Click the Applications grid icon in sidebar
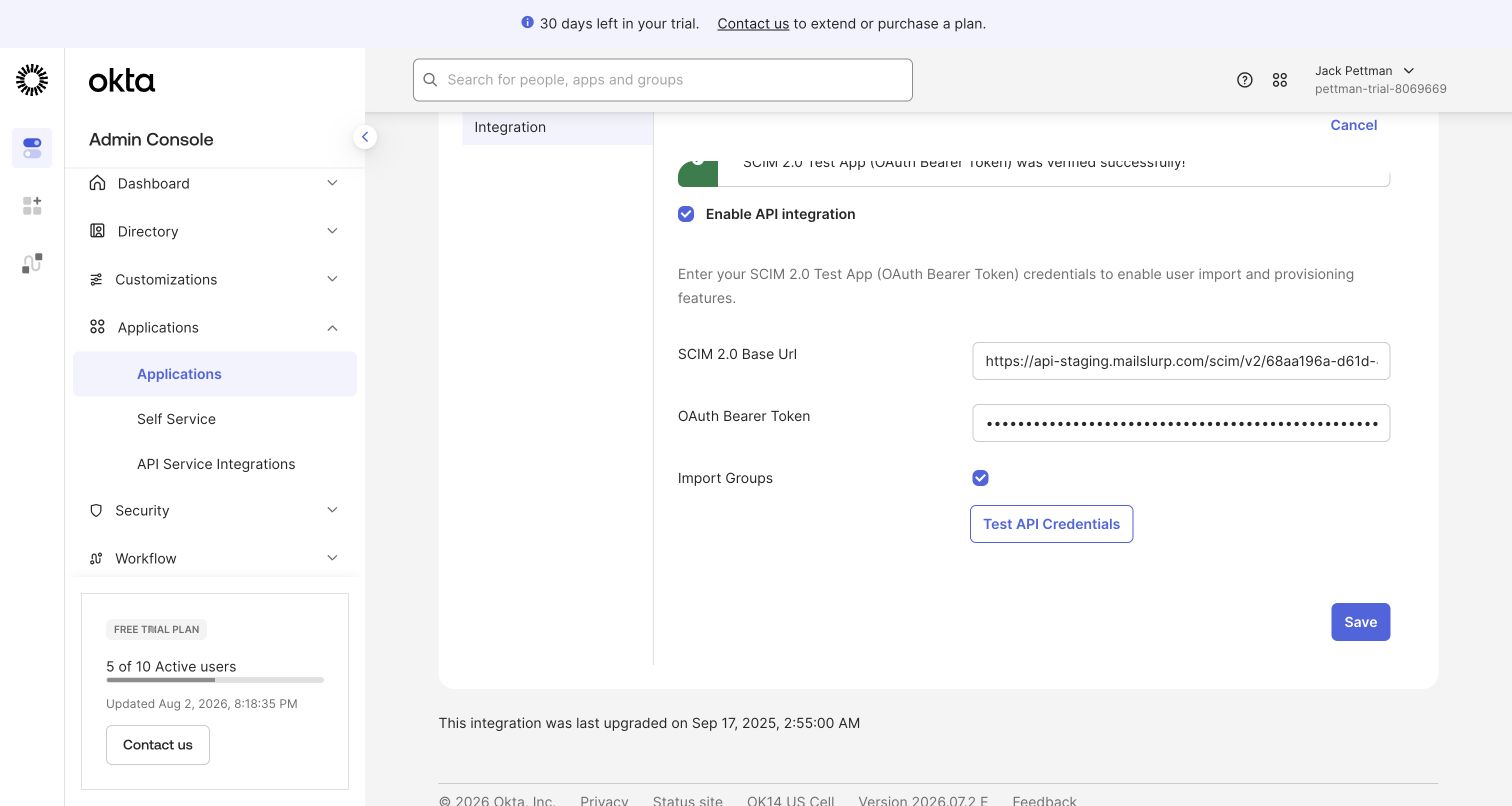Viewport: 1512px width, 806px height. pyautogui.click(x=97, y=327)
